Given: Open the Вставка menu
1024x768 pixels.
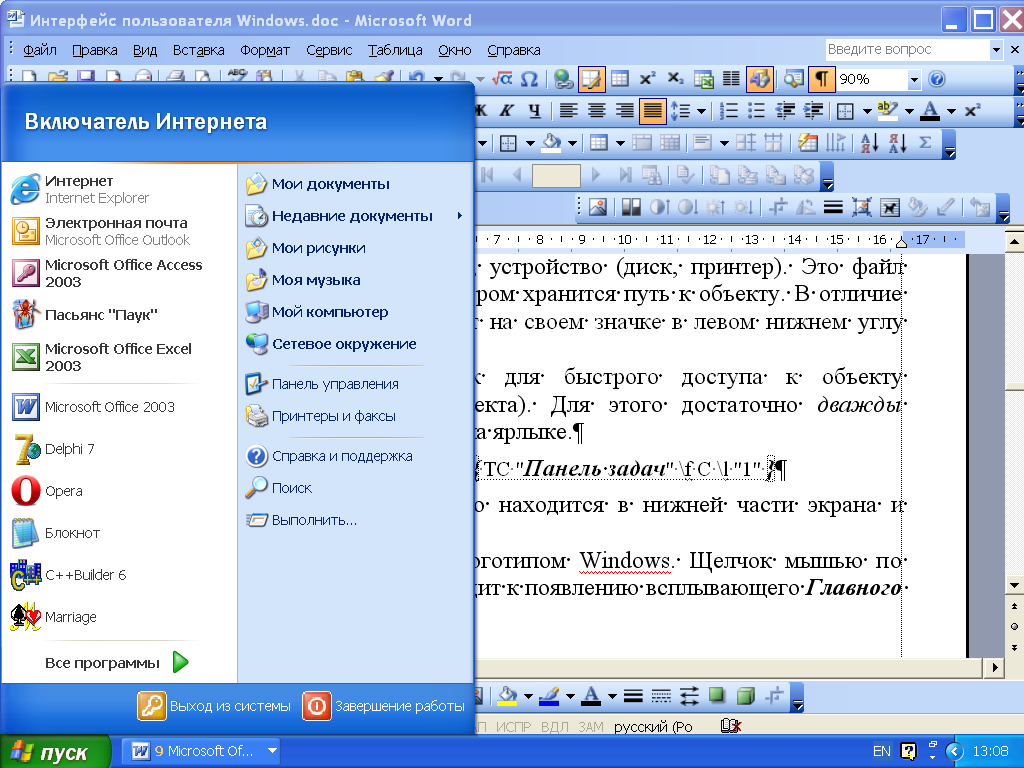Looking at the screenshot, I should click(199, 50).
